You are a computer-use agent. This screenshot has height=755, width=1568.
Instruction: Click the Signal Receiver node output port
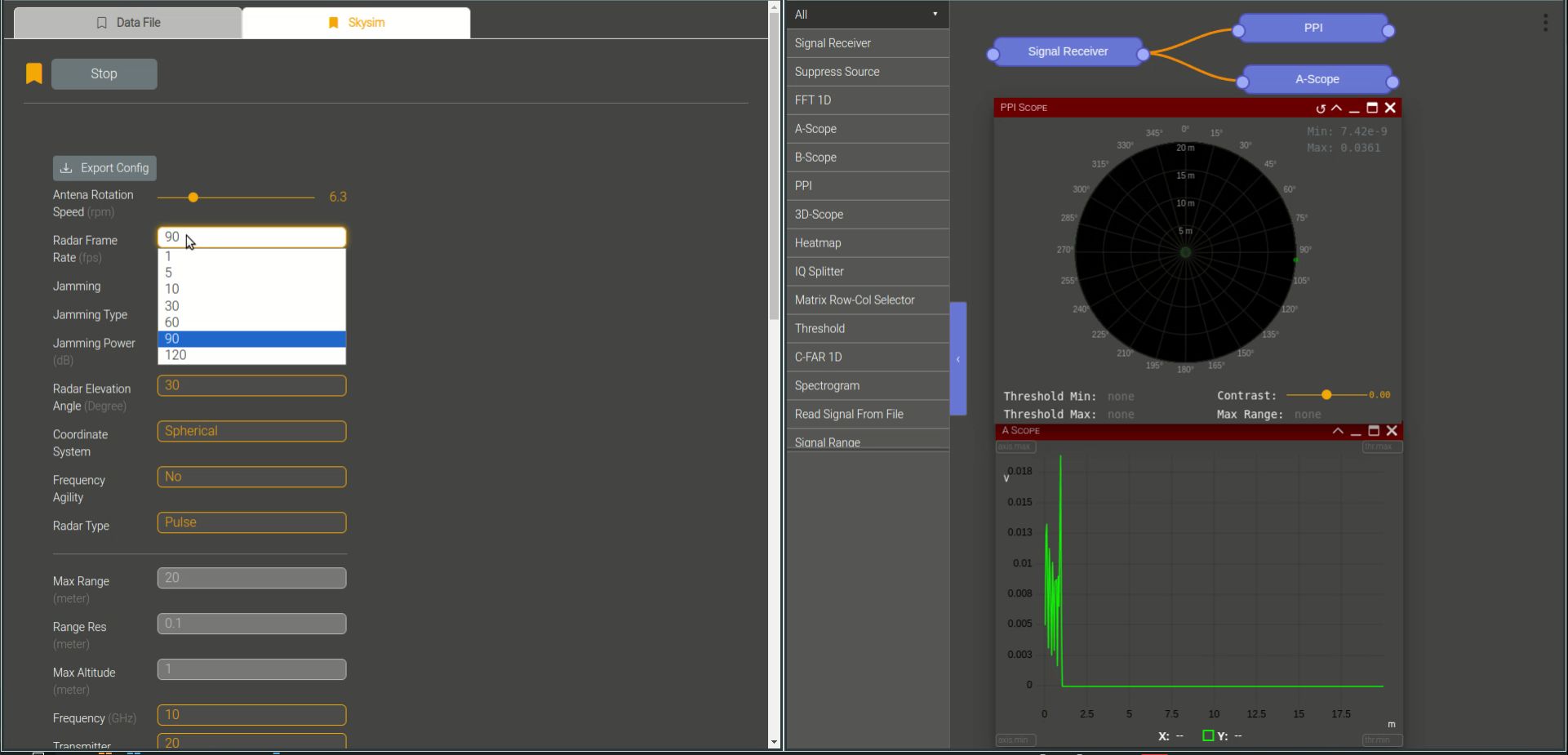point(1143,55)
